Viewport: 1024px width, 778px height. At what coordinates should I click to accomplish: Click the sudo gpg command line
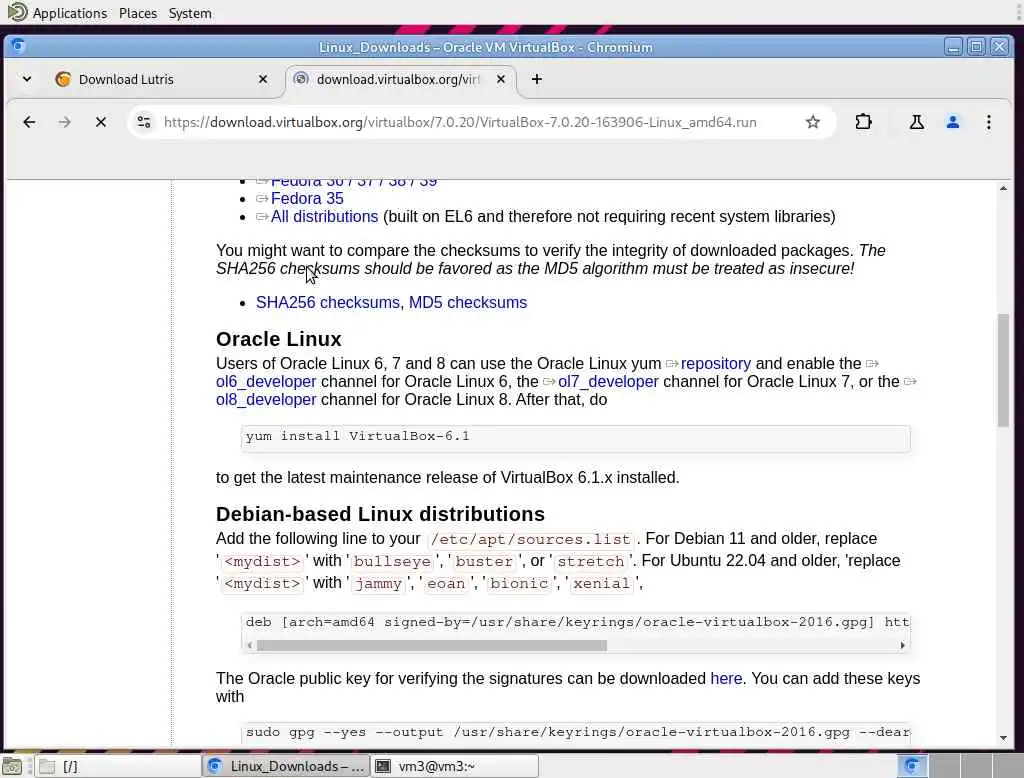pyautogui.click(x=575, y=733)
